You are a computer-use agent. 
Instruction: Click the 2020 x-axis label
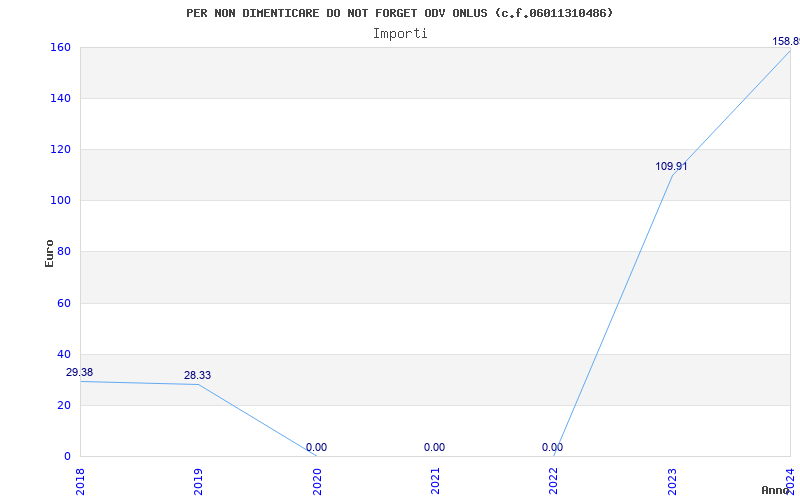point(317,482)
